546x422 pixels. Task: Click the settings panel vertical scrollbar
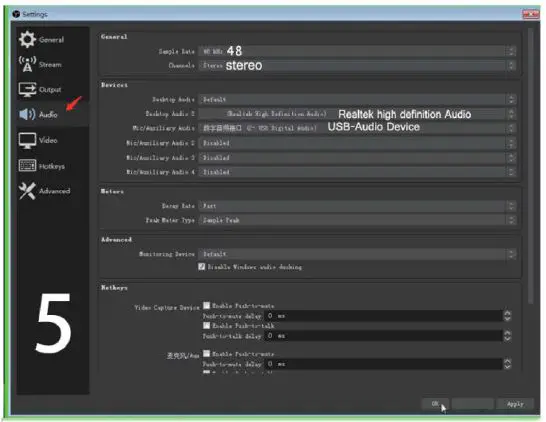pyautogui.click(x=531, y=166)
